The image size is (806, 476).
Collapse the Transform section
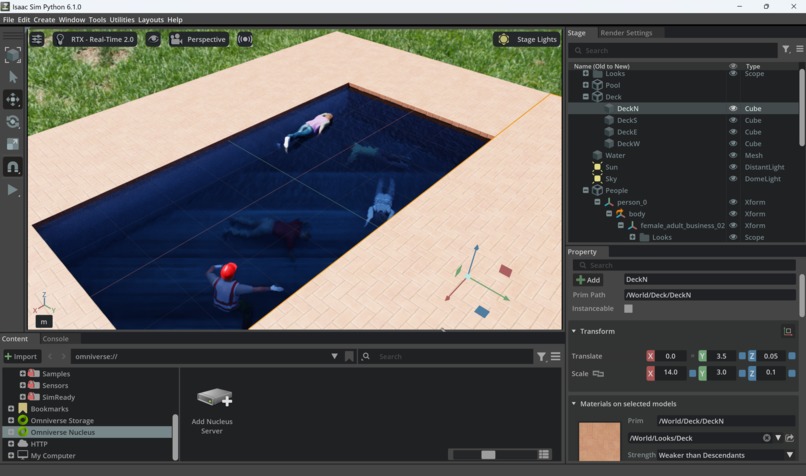(x=574, y=331)
